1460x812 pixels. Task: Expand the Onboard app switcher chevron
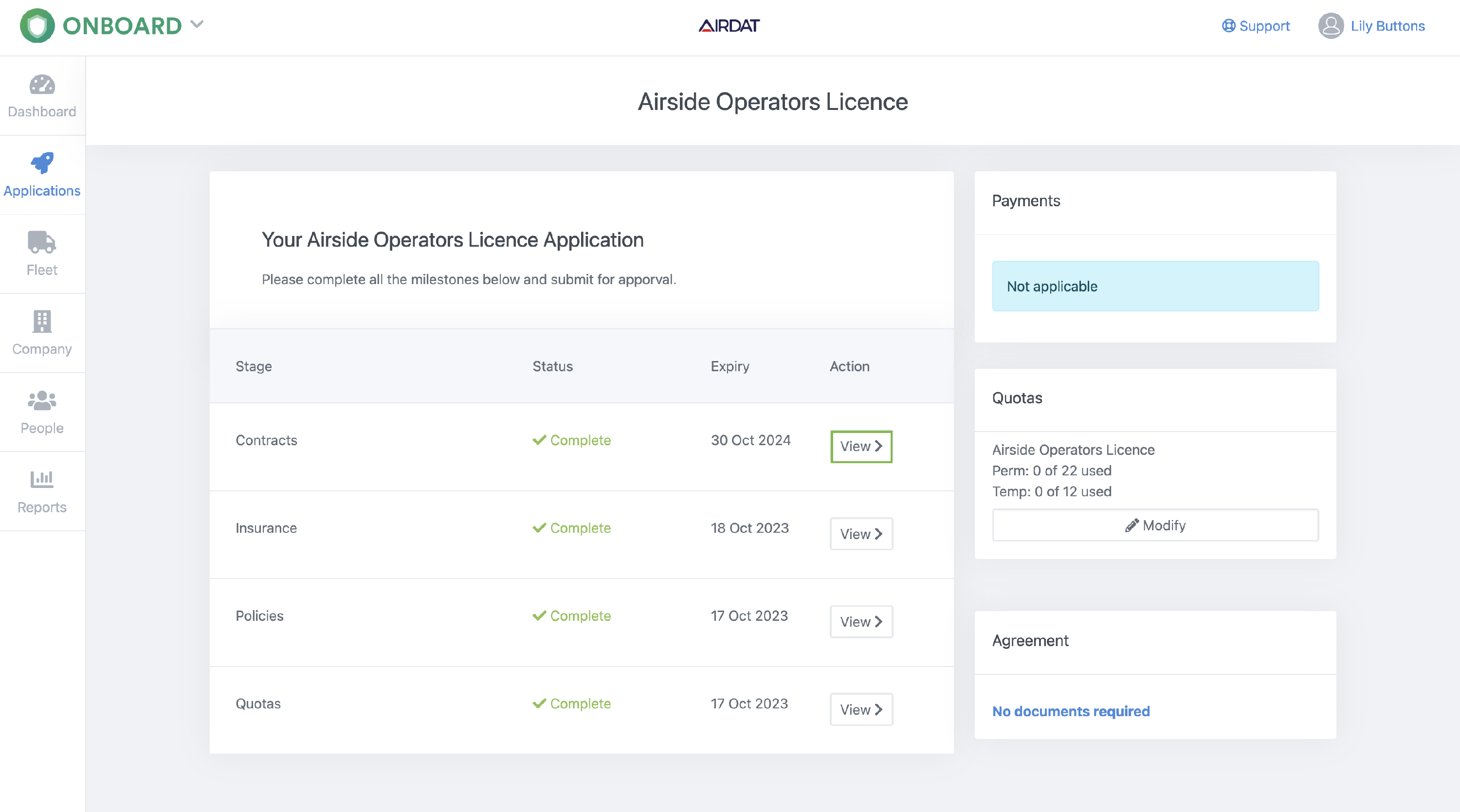[197, 24]
